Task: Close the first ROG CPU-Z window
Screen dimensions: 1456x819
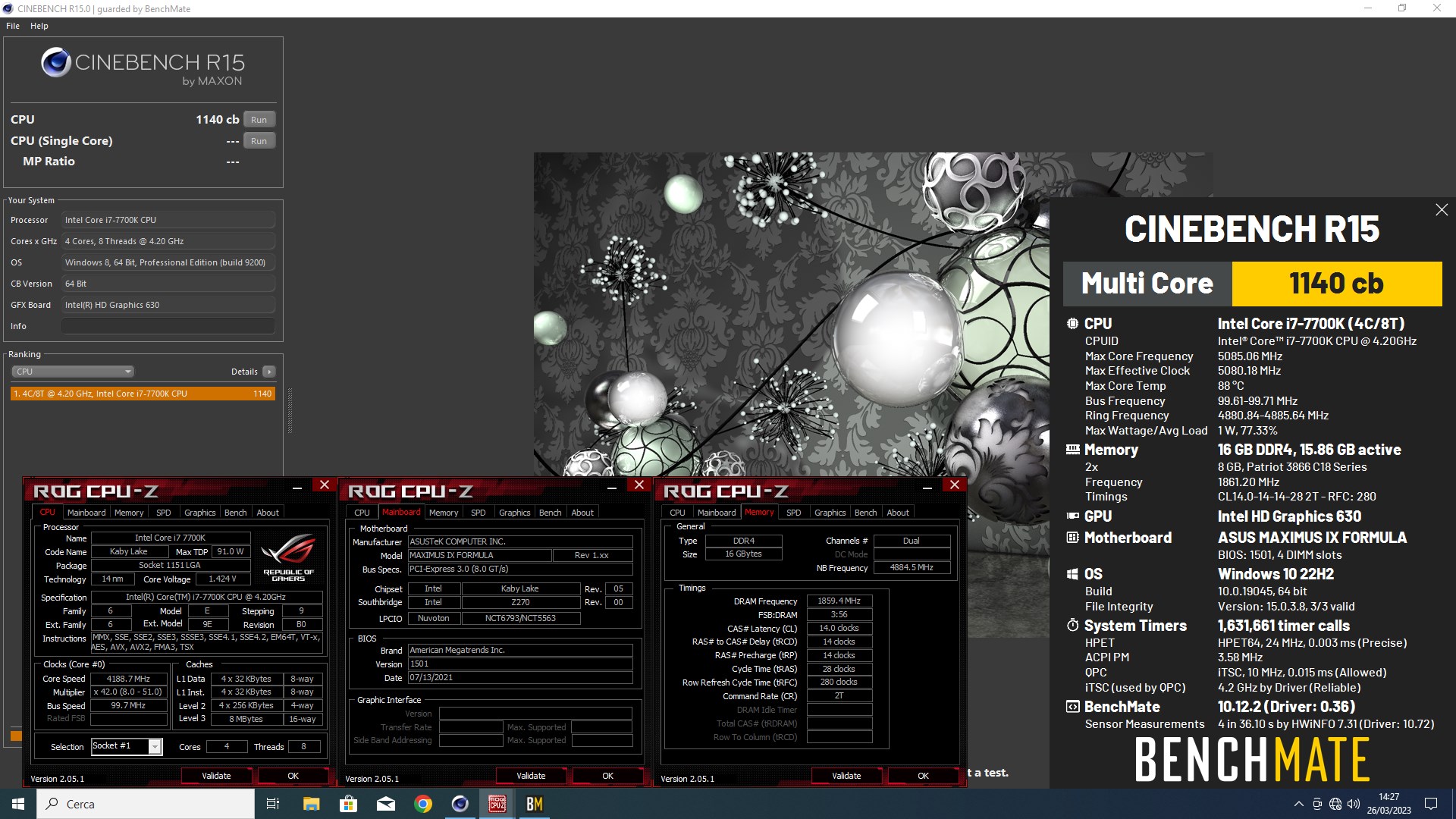Action: pos(325,485)
